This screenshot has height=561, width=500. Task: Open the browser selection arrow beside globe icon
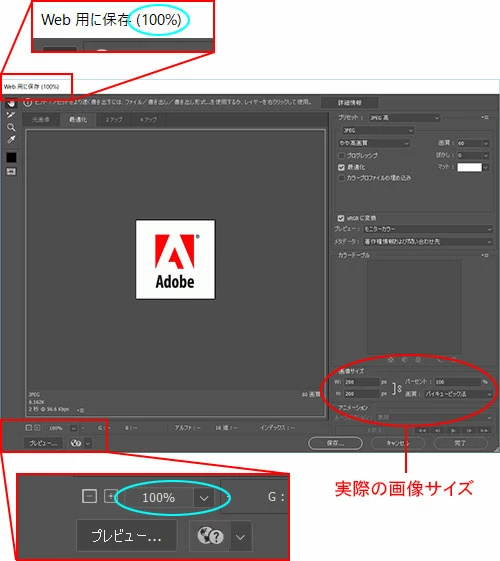coord(88,443)
